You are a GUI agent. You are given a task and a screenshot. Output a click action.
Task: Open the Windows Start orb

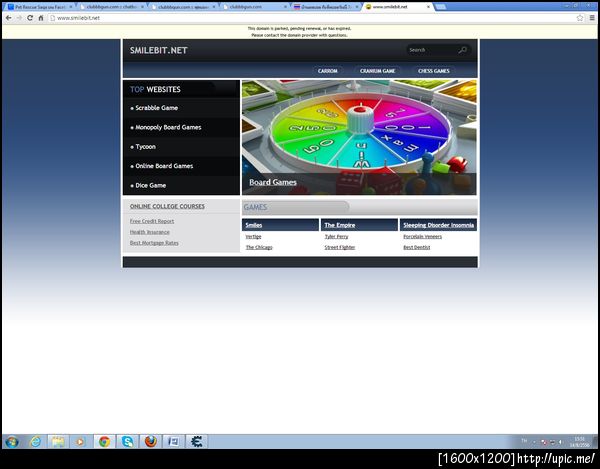coord(12,442)
